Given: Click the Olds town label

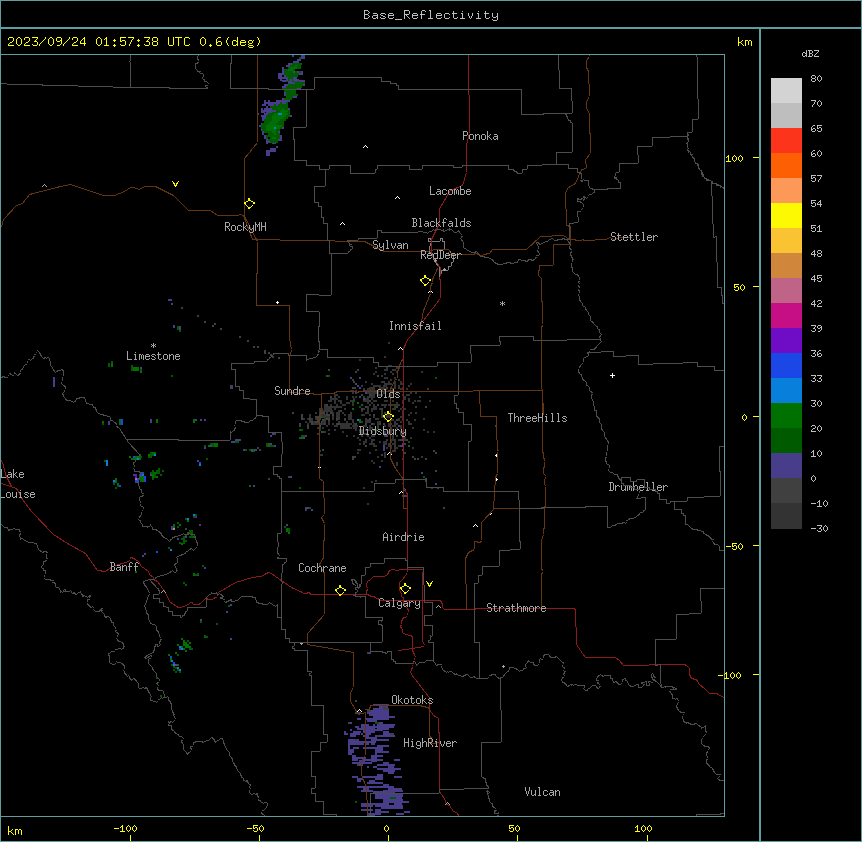Looking at the screenshot, I should (x=388, y=394).
